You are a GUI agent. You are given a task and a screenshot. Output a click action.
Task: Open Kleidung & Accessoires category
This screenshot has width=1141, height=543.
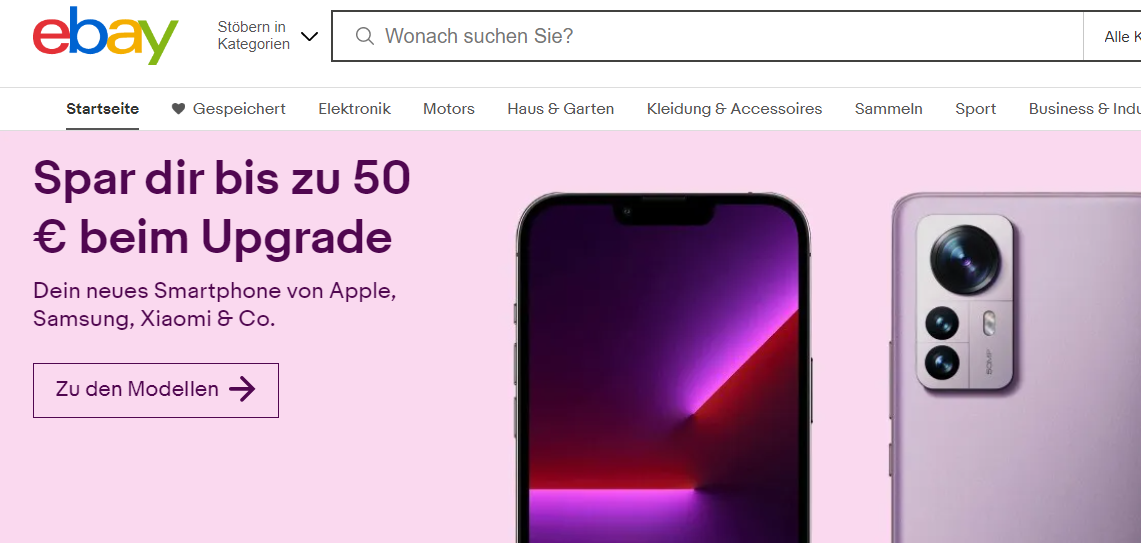pyautogui.click(x=734, y=109)
